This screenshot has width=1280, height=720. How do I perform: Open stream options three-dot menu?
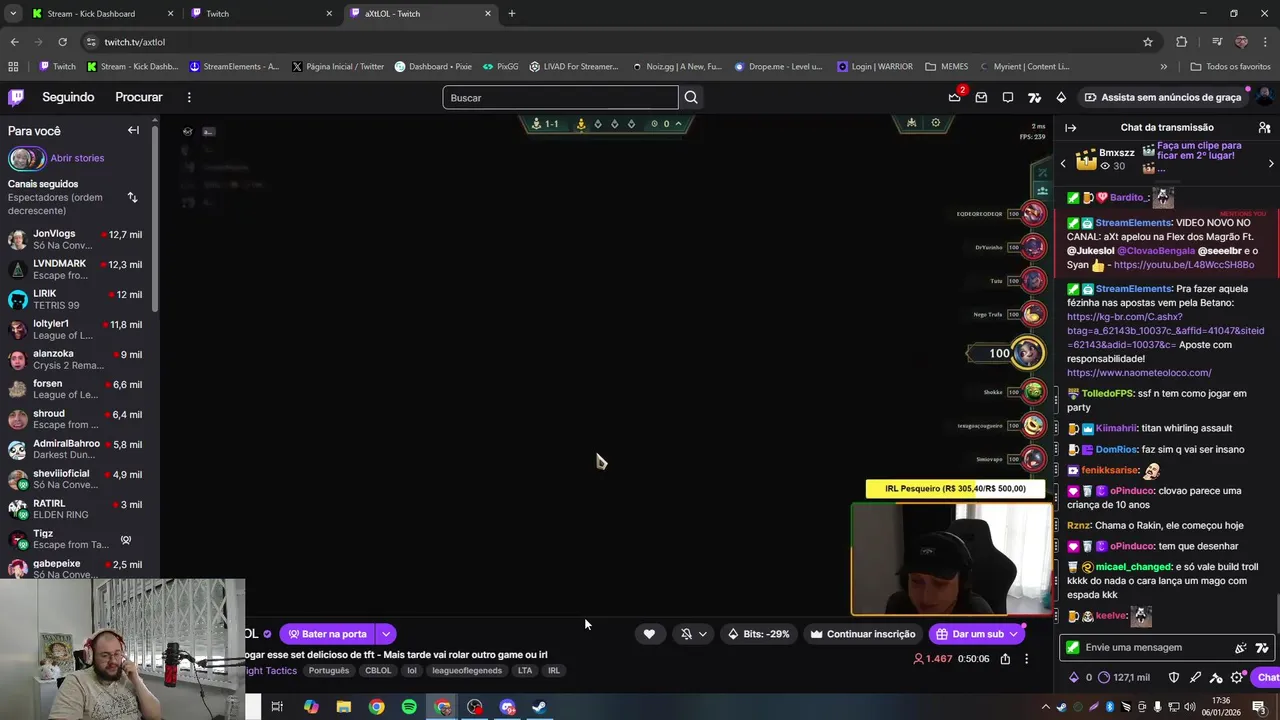[1026, 659]
